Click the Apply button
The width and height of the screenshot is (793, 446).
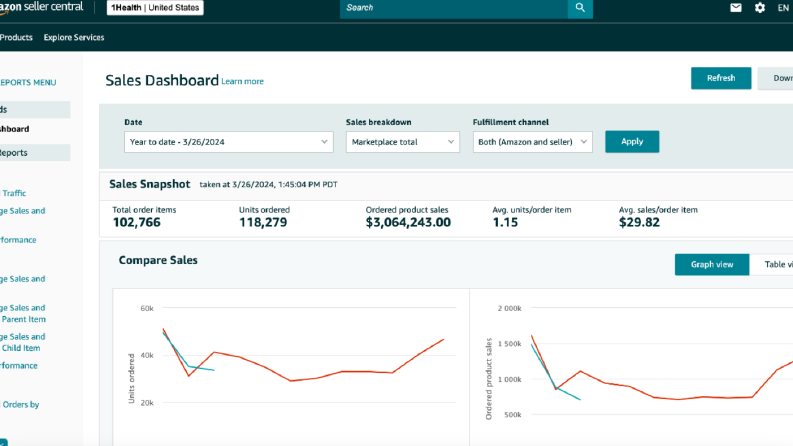click(x=632, y=142)
